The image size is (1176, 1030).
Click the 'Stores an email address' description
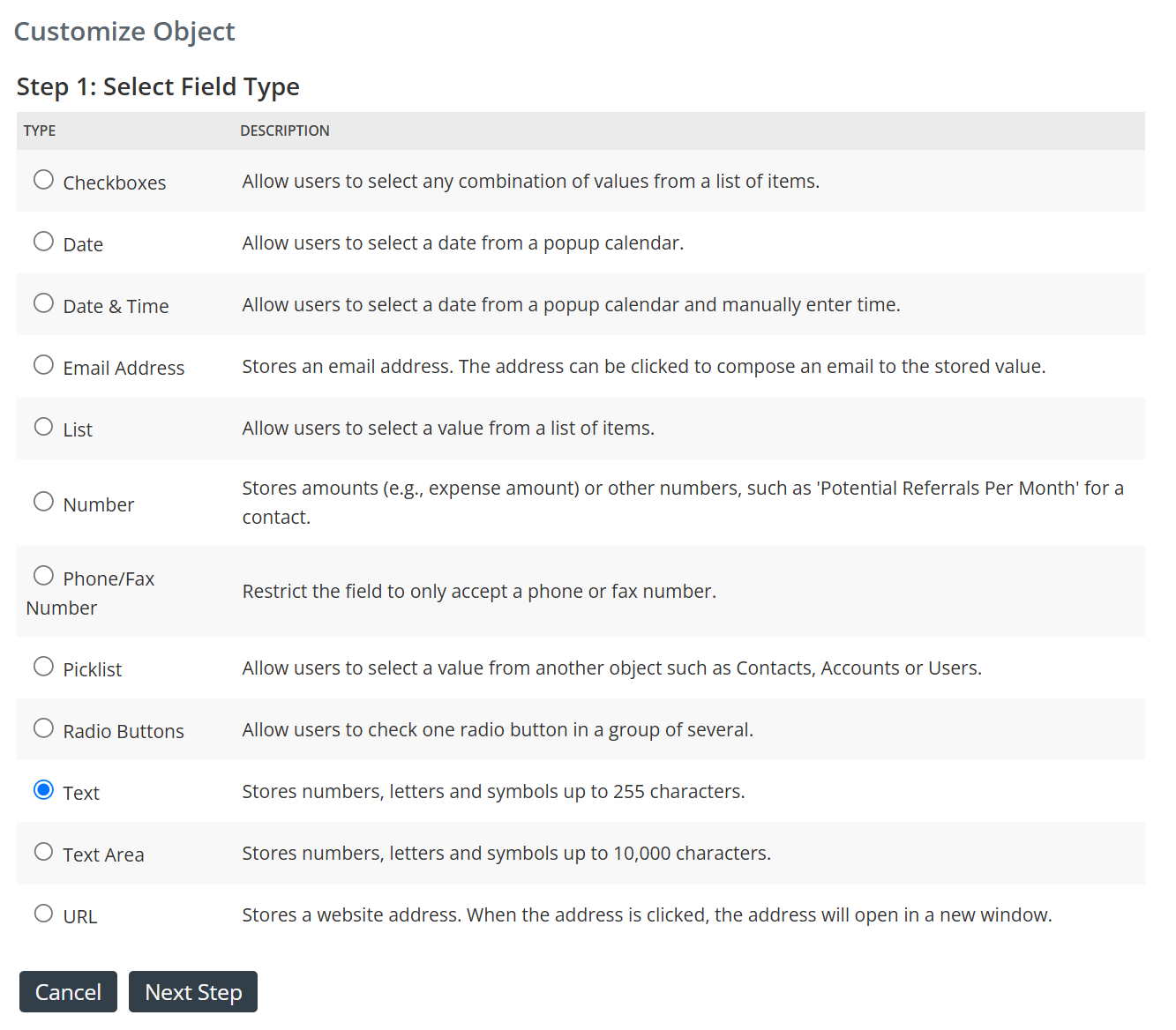(x=644, y=366)
